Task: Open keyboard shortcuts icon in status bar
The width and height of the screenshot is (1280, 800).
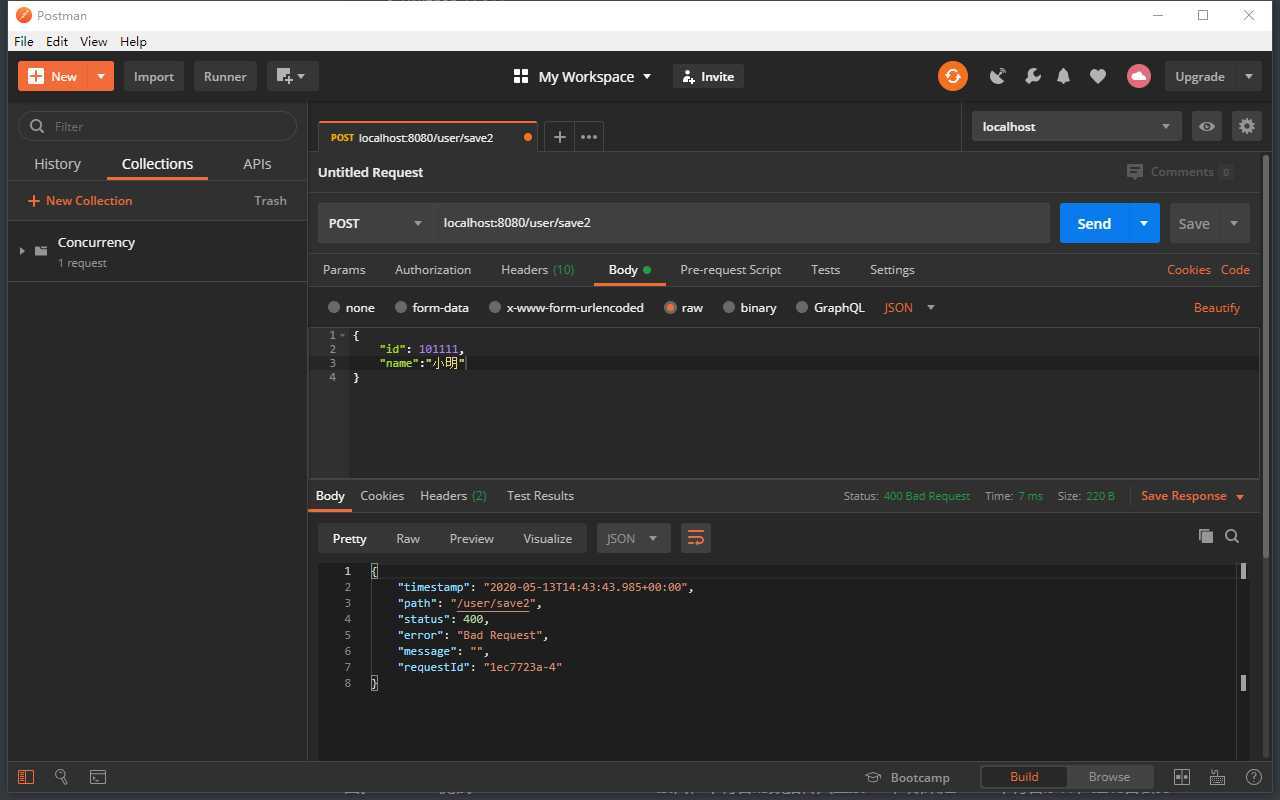Action: pyautogui.click(x=1217, y=777)
